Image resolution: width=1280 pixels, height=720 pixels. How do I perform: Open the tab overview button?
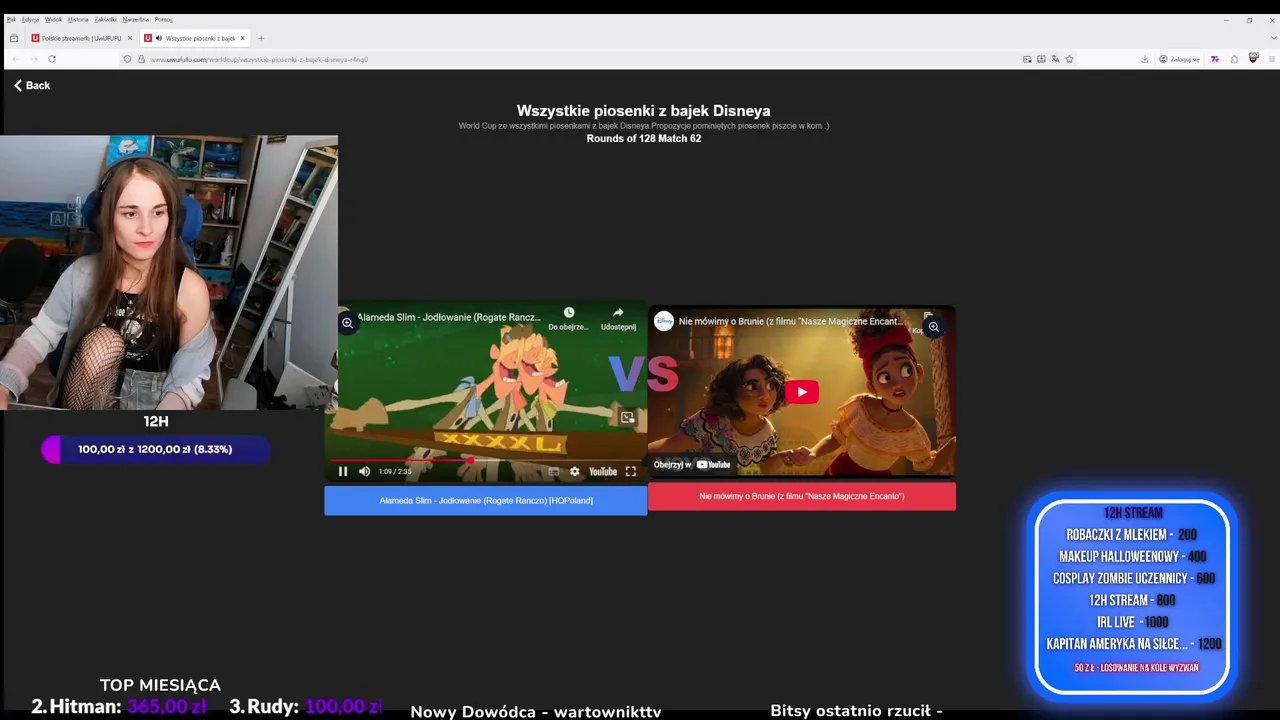click(13, 38)
